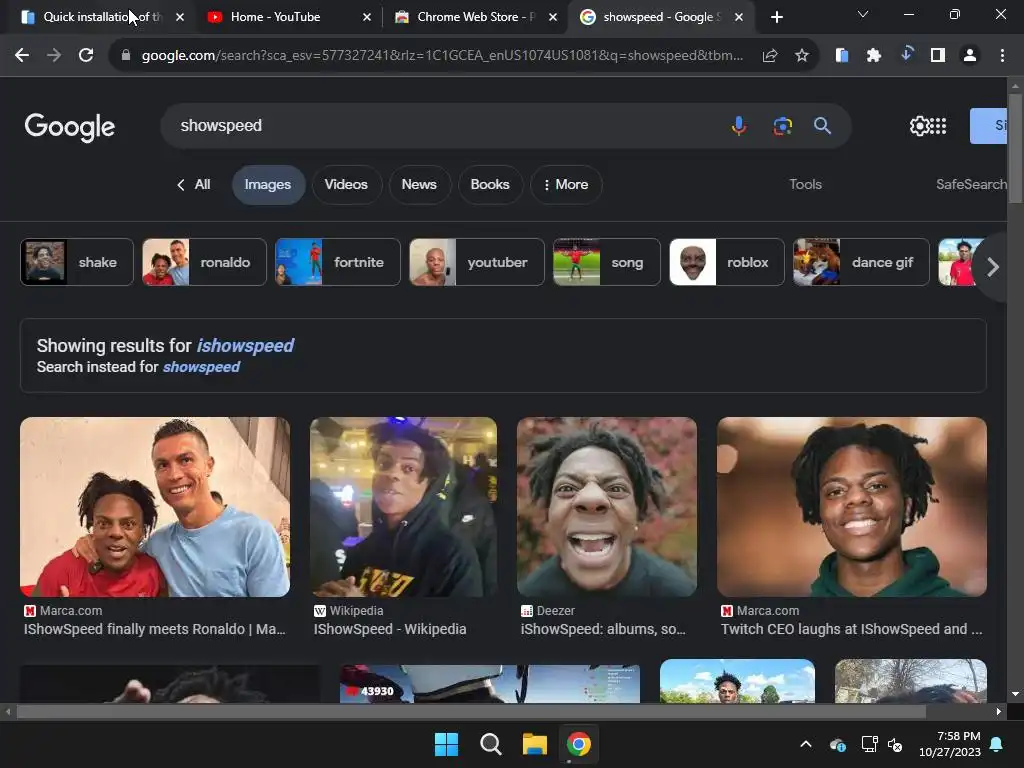Click the horizontal scrollbar thumb
The width and height of the screenshot is (1024, 768).
click(470, 712)
